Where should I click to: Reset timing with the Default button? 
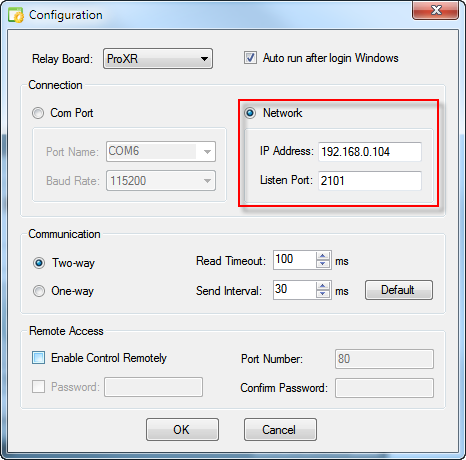pyautogui.click(x=399, y=290)
